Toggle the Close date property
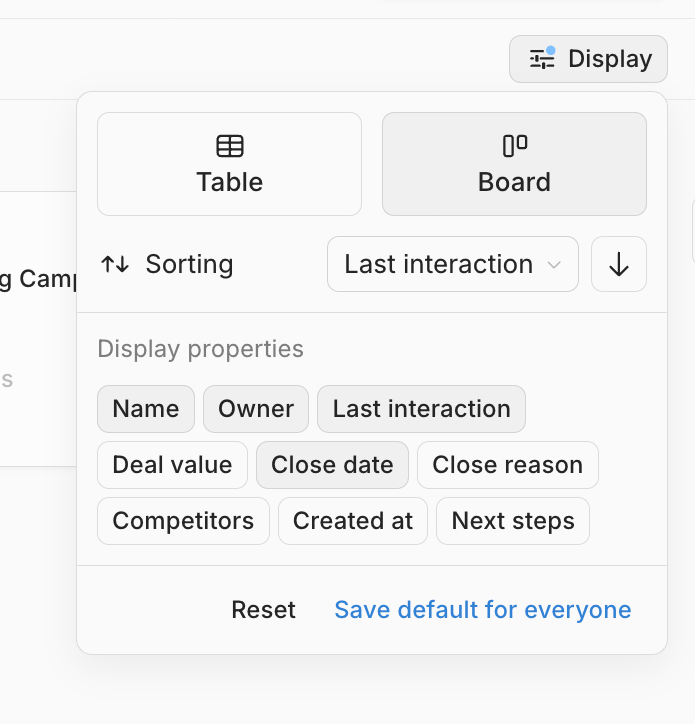Viewport: 695px width, 724px height. [332, 465]
